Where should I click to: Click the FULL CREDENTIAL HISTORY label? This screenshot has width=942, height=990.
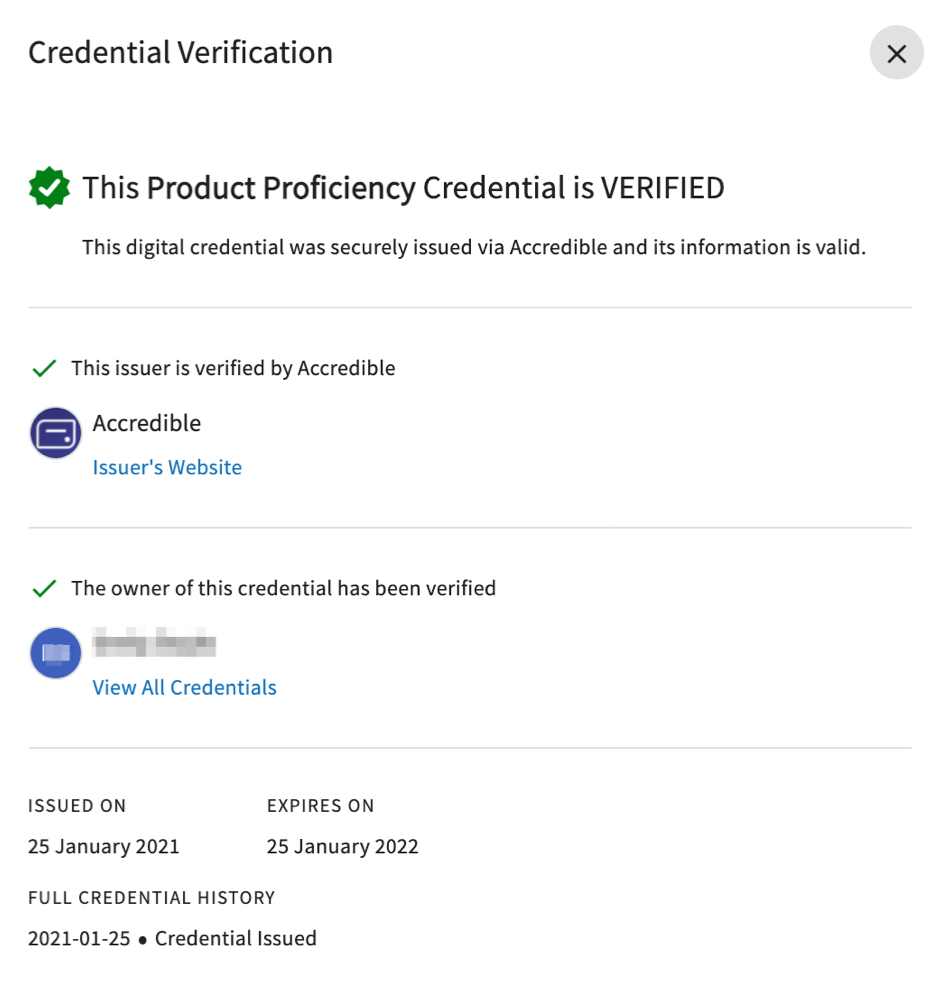152,898
